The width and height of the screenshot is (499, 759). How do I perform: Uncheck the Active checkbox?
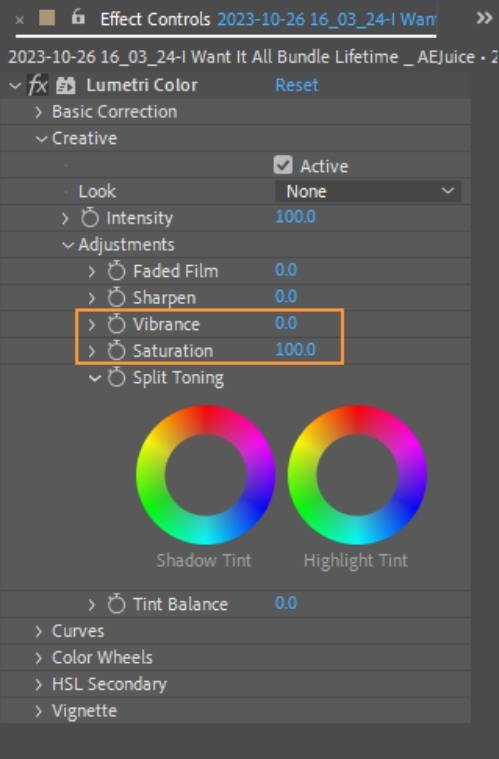coord(283,165)
